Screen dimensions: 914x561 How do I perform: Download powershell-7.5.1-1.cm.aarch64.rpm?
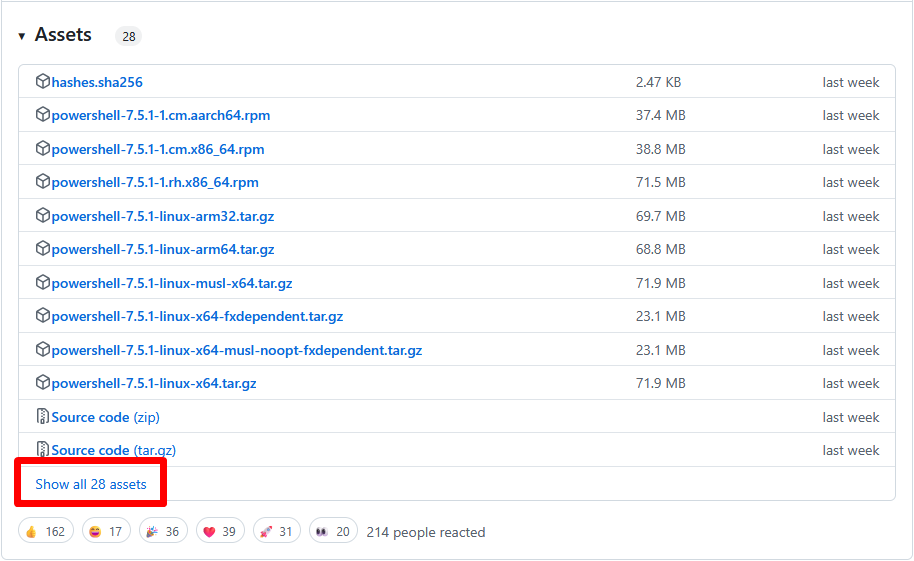click(161, 115)
